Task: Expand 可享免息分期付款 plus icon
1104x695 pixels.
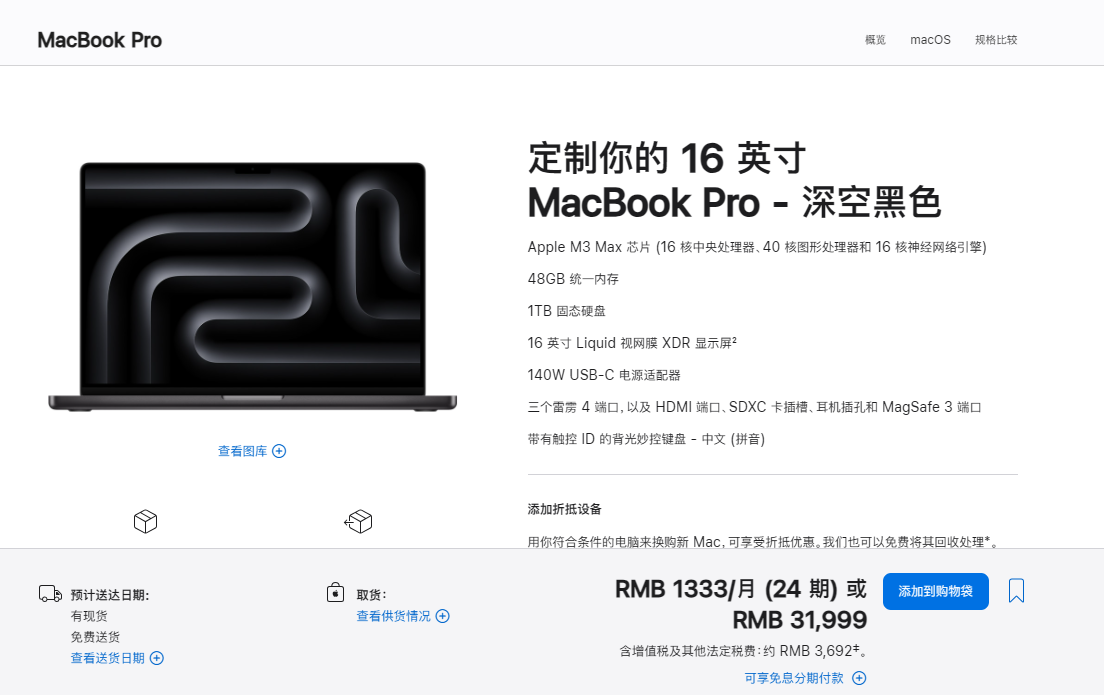Action: [859, 678]
